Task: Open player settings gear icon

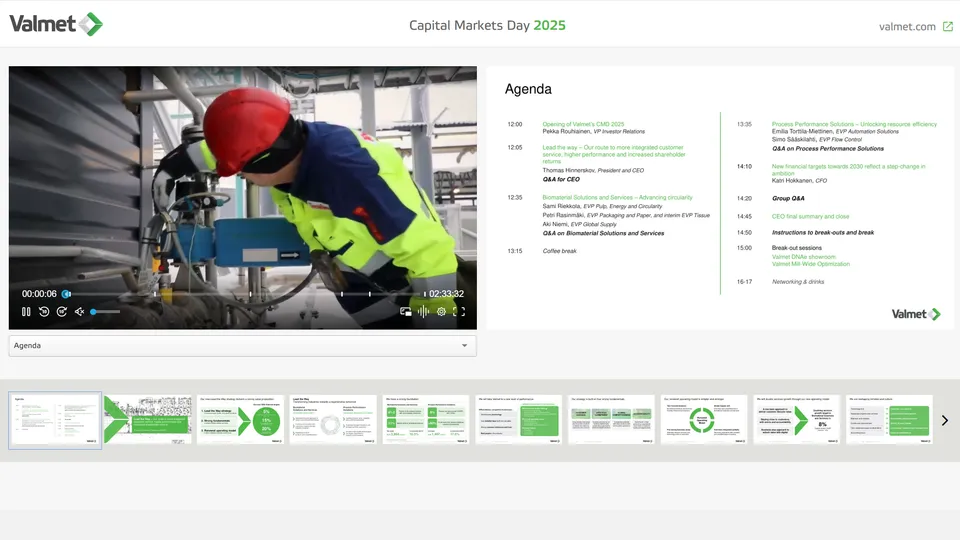Action: (x=441, y=312)
